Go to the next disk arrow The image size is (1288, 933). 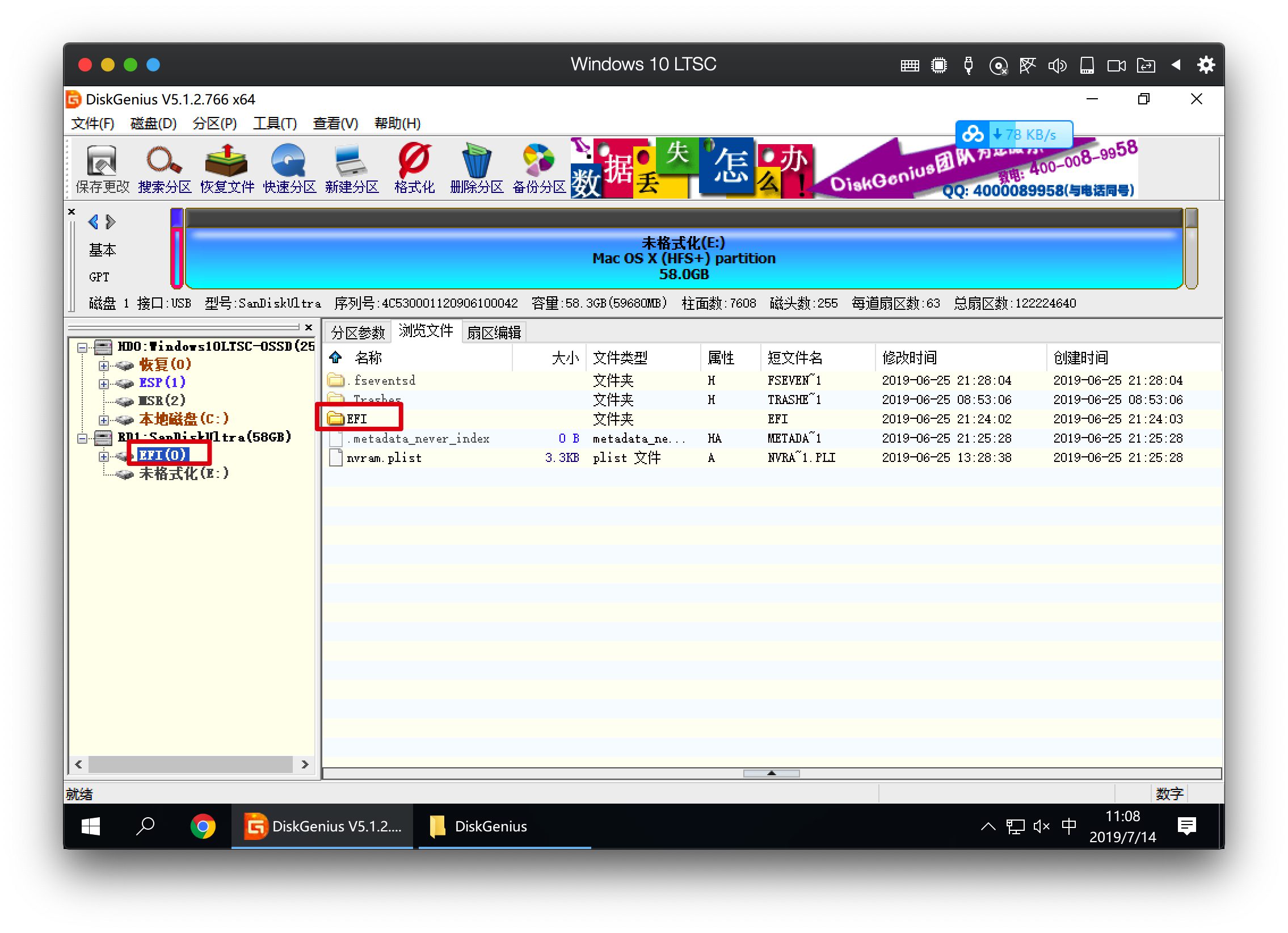(x=111, y=221)
